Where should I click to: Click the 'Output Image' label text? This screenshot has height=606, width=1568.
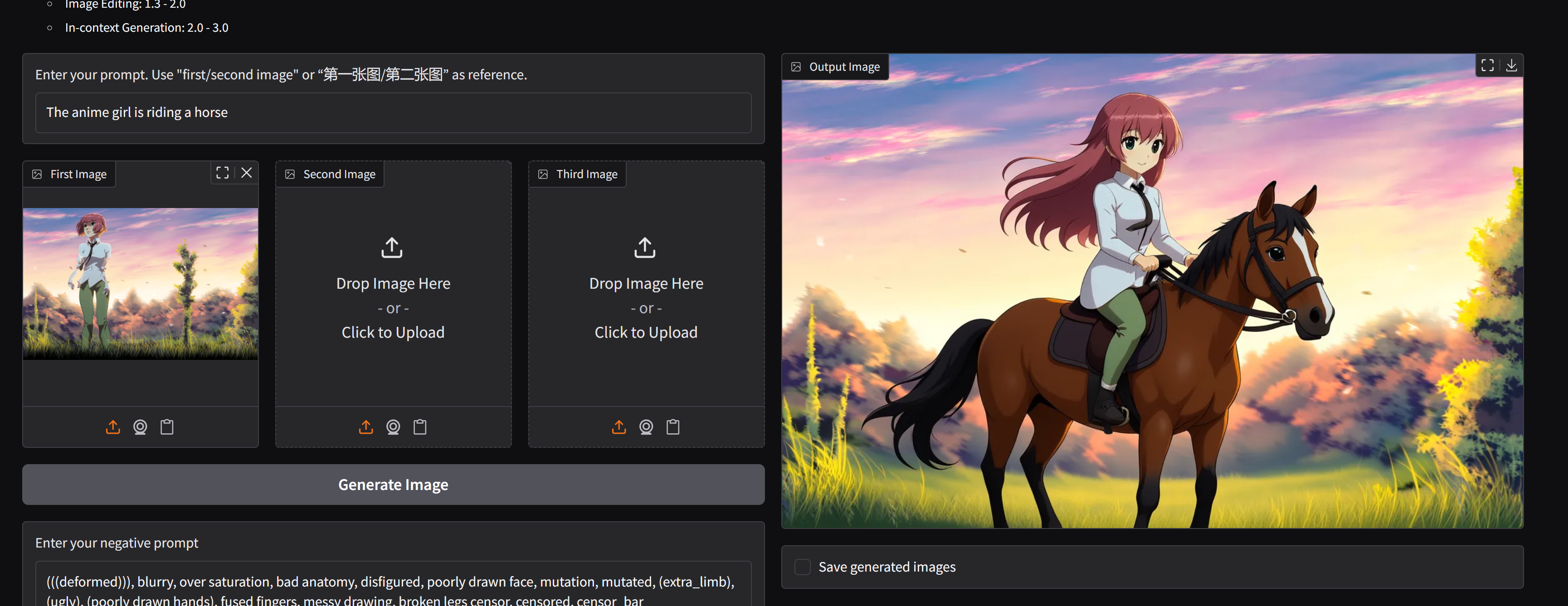pyautogui.click(x=844, y=67)
